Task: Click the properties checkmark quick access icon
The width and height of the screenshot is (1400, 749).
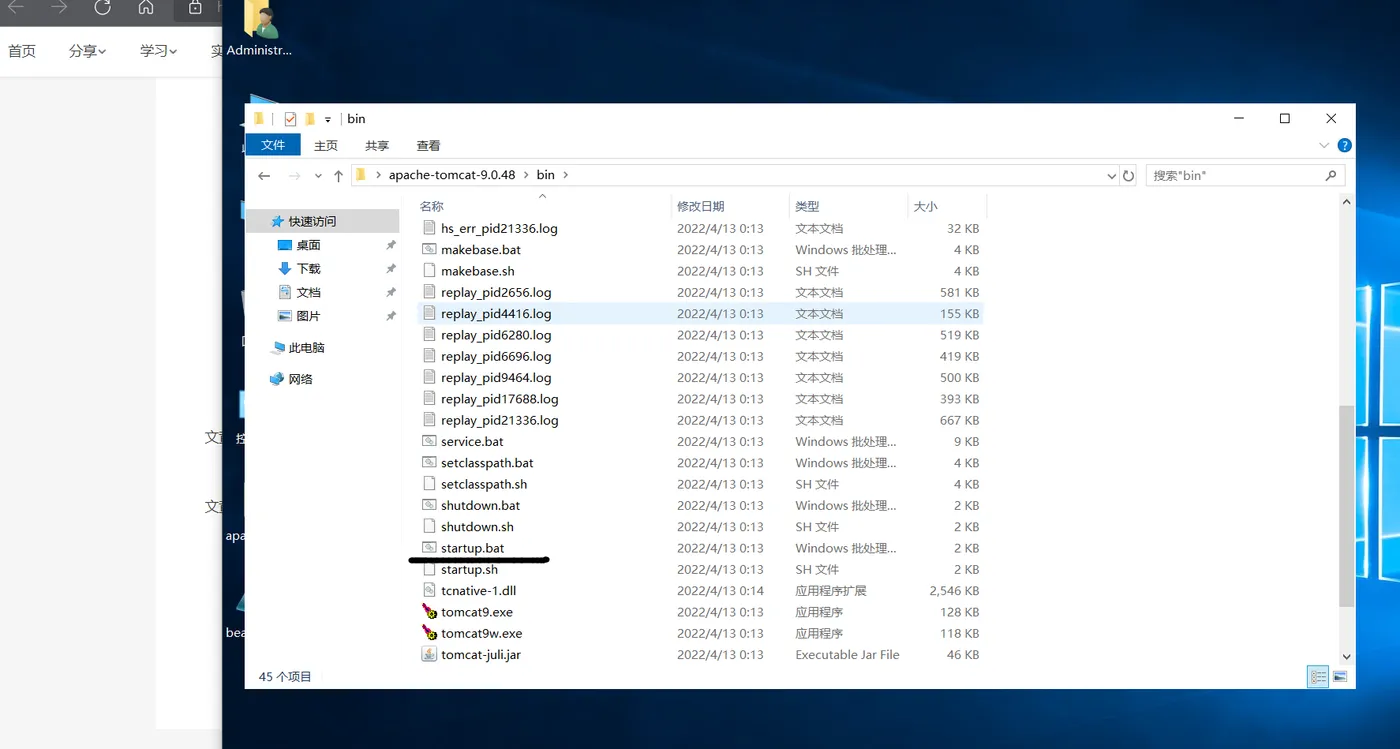Action: [290, 119]
